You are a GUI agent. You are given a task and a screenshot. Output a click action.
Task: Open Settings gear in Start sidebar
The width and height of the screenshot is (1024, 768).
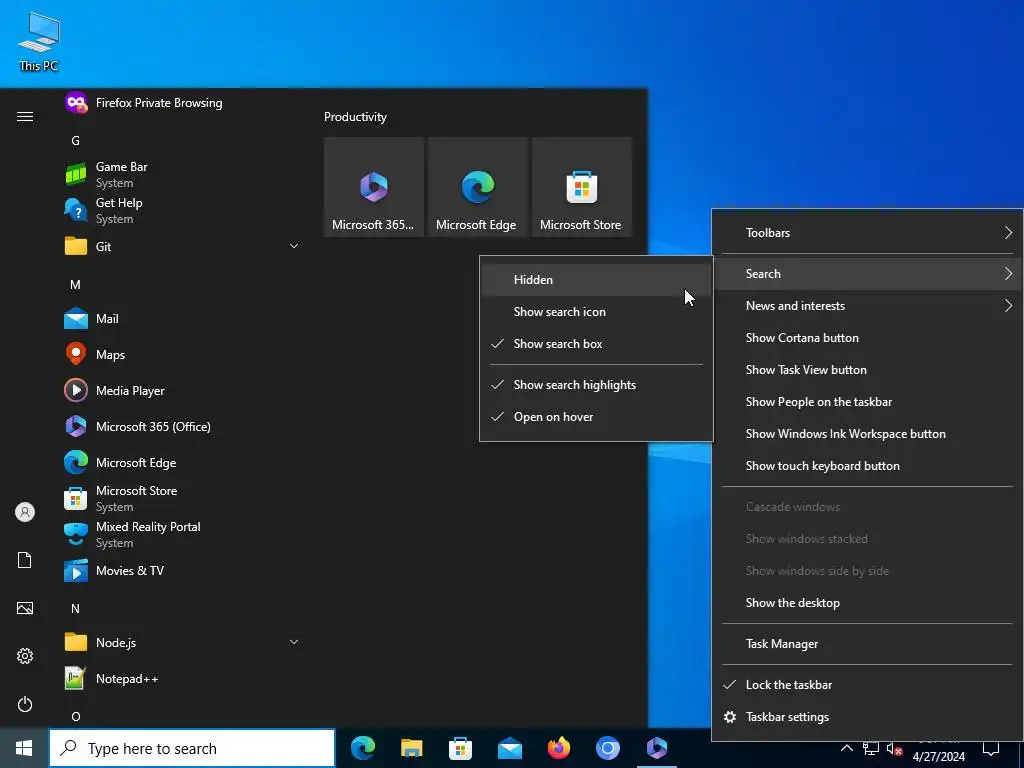(25, 656)
